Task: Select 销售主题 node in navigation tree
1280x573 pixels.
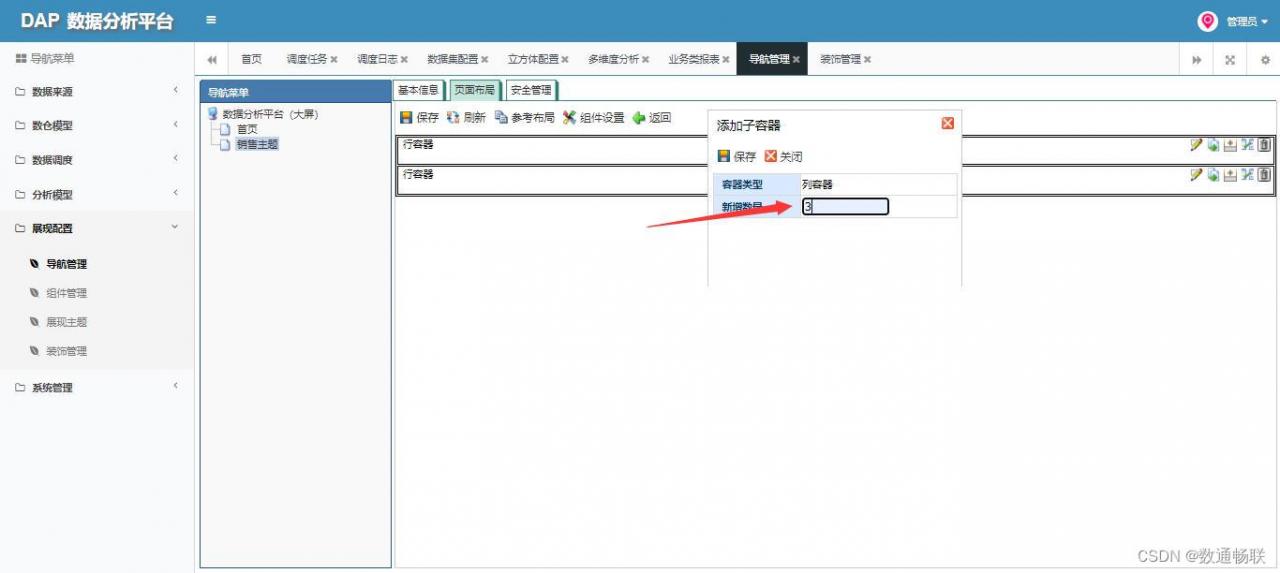Action: (257, 144)
